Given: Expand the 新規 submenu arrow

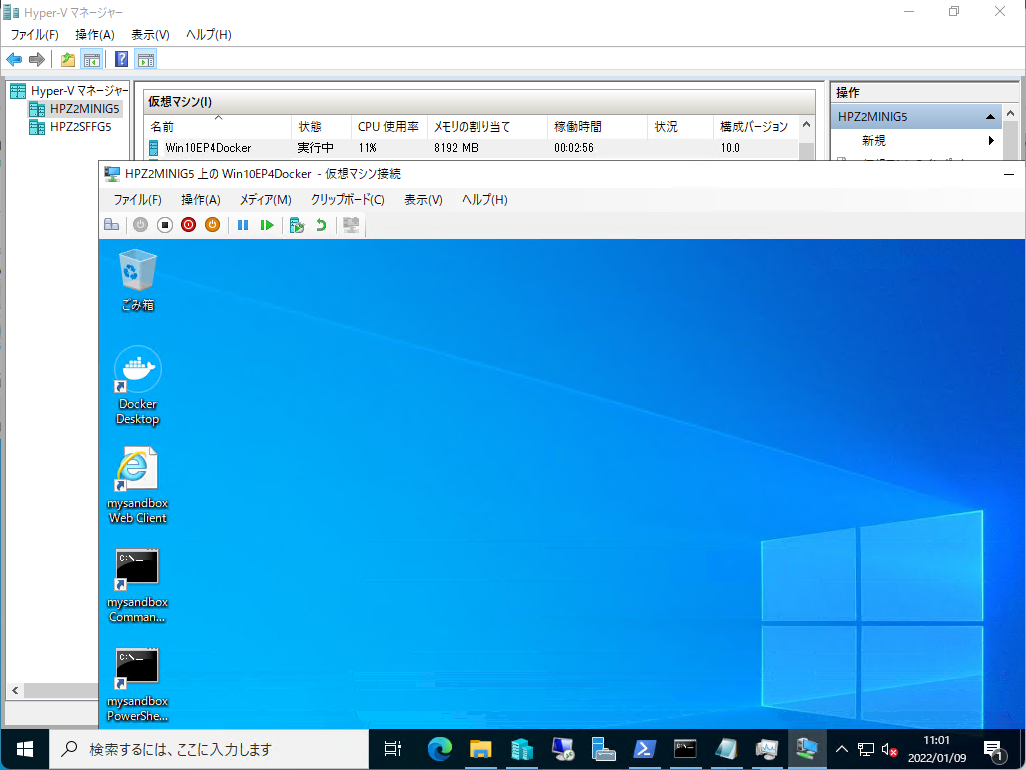Looking at the screenshot, I should click(x=991, y=141).
